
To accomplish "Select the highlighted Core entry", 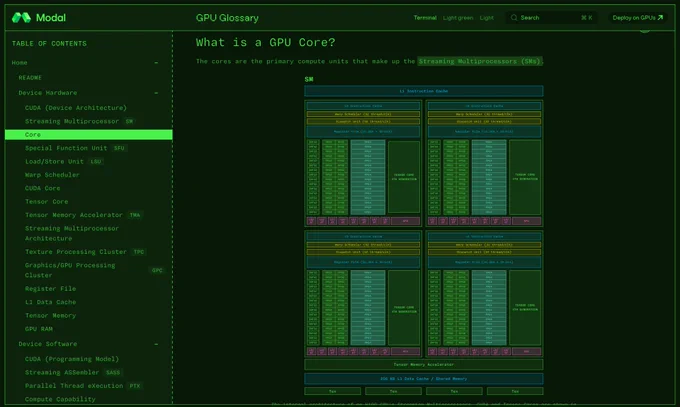I will 88,135.
